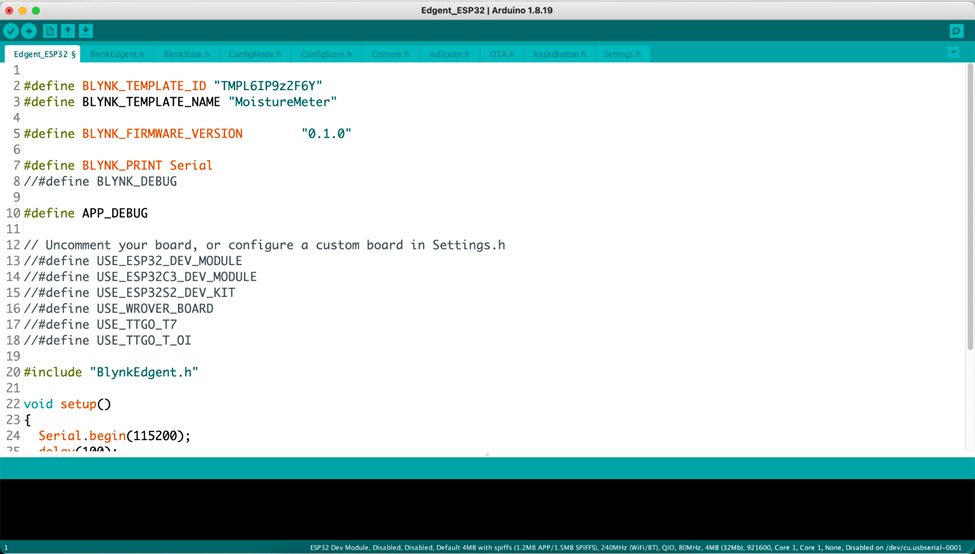Click the USE_TTGO_T_OI comment line
975x554 pixels.
tap(108, 341)
